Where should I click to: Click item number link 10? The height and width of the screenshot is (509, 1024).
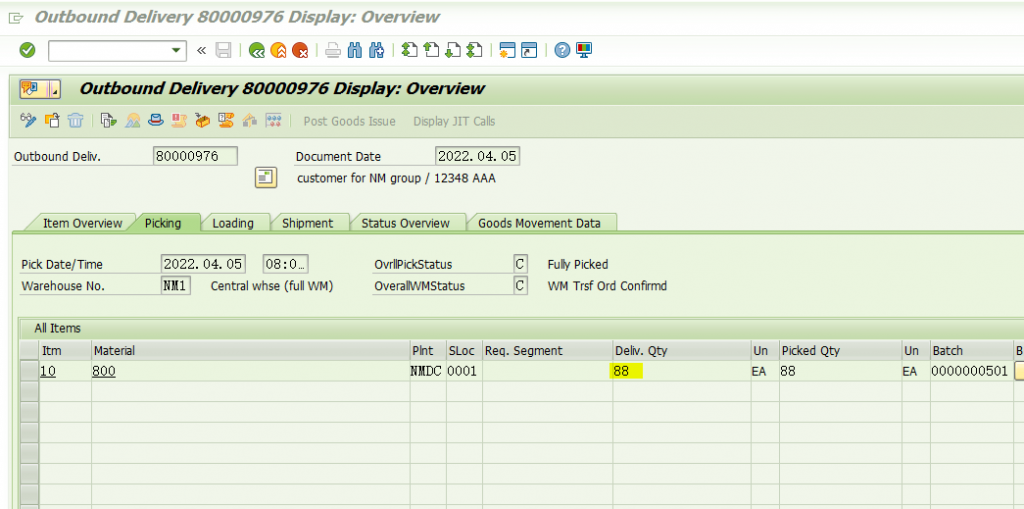48,372
